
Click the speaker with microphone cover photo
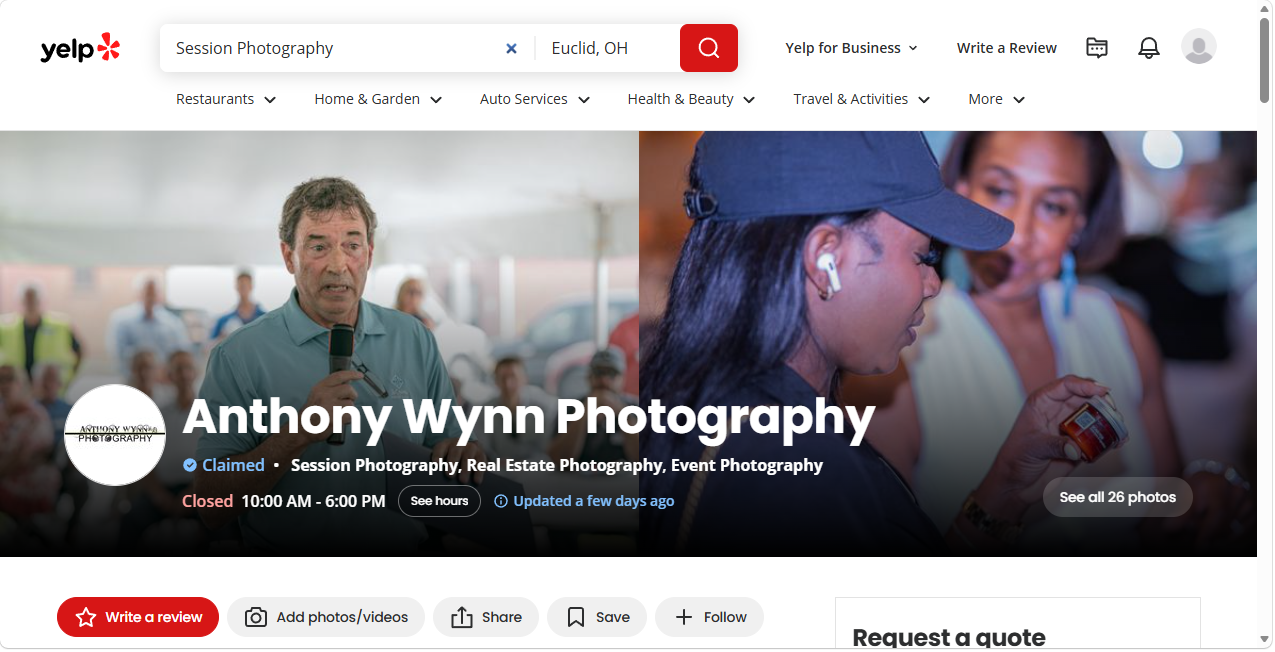click(x=319, y=344)
